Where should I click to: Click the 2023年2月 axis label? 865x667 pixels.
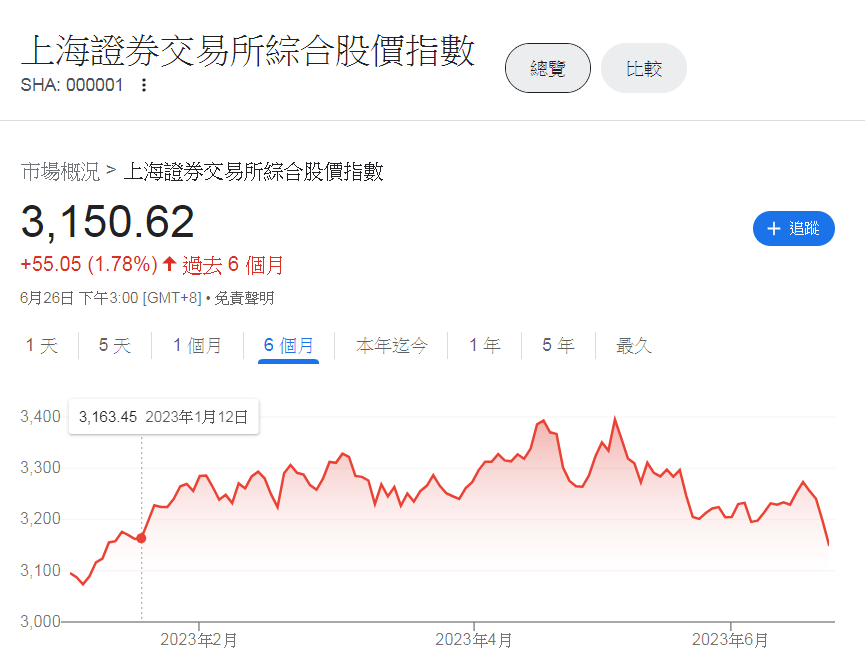click(199, 640)
